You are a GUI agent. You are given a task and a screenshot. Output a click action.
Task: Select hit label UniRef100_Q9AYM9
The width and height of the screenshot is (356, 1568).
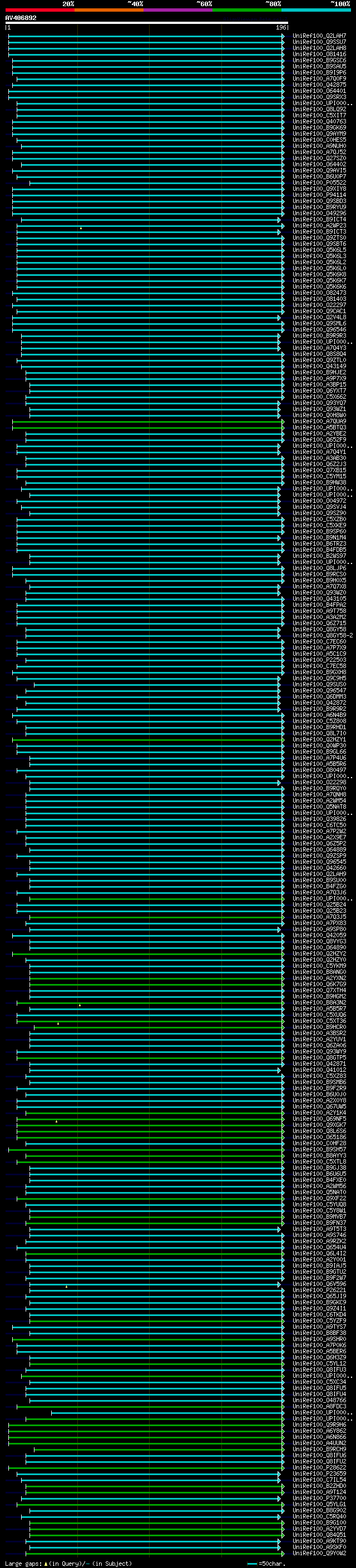(319, 134)
